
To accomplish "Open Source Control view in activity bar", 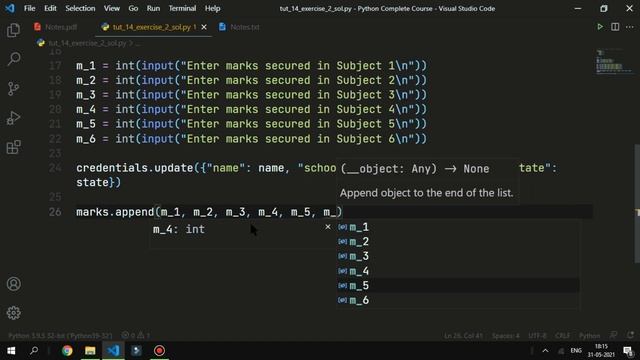I will pos(13,89).
